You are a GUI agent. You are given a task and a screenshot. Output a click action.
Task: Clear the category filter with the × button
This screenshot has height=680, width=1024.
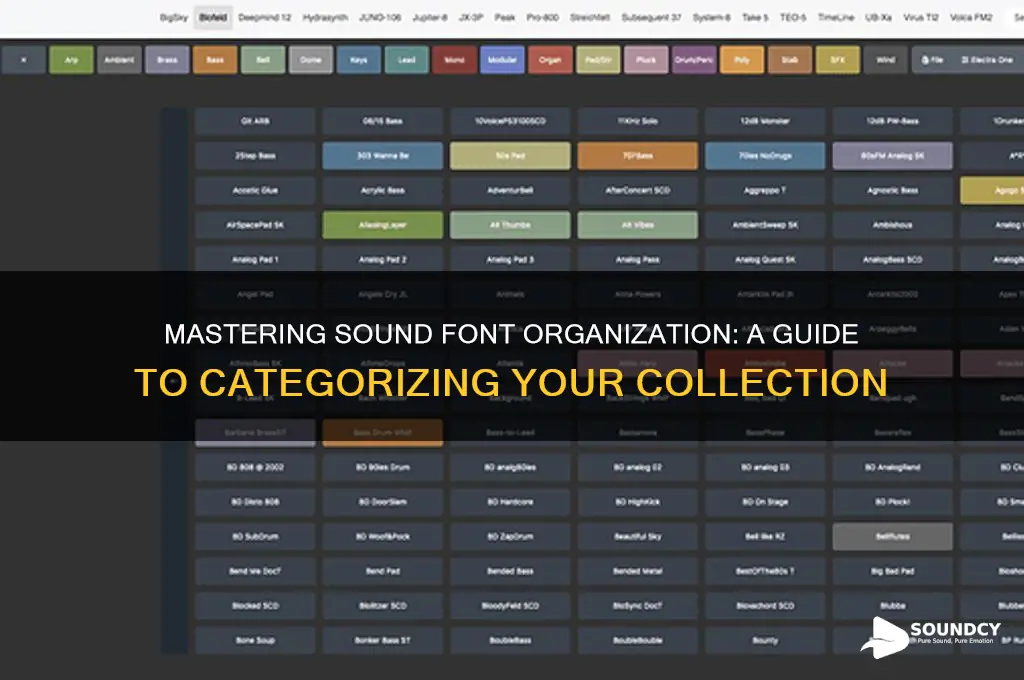24,60
